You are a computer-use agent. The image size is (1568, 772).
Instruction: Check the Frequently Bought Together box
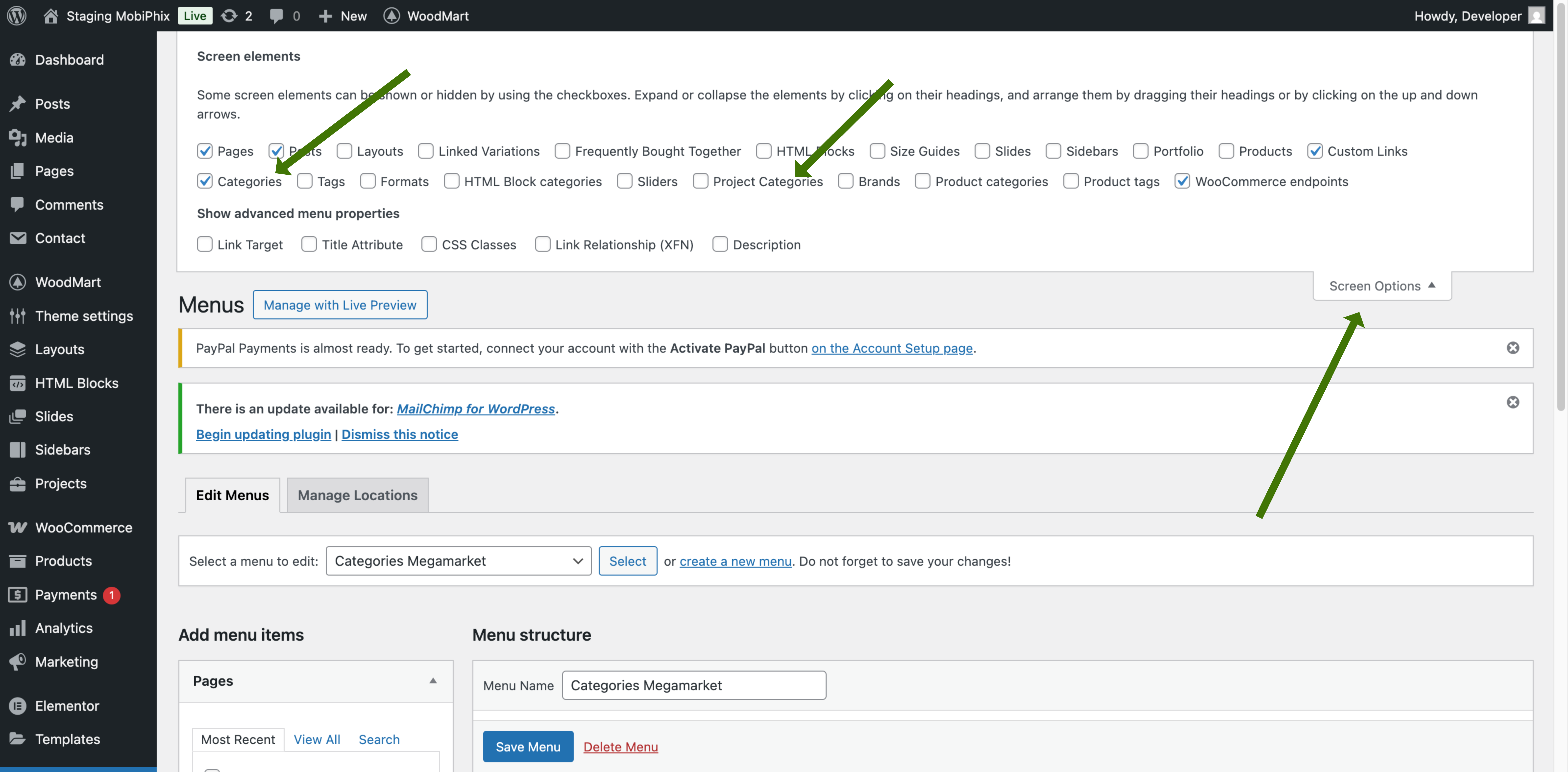click(563, 151)
